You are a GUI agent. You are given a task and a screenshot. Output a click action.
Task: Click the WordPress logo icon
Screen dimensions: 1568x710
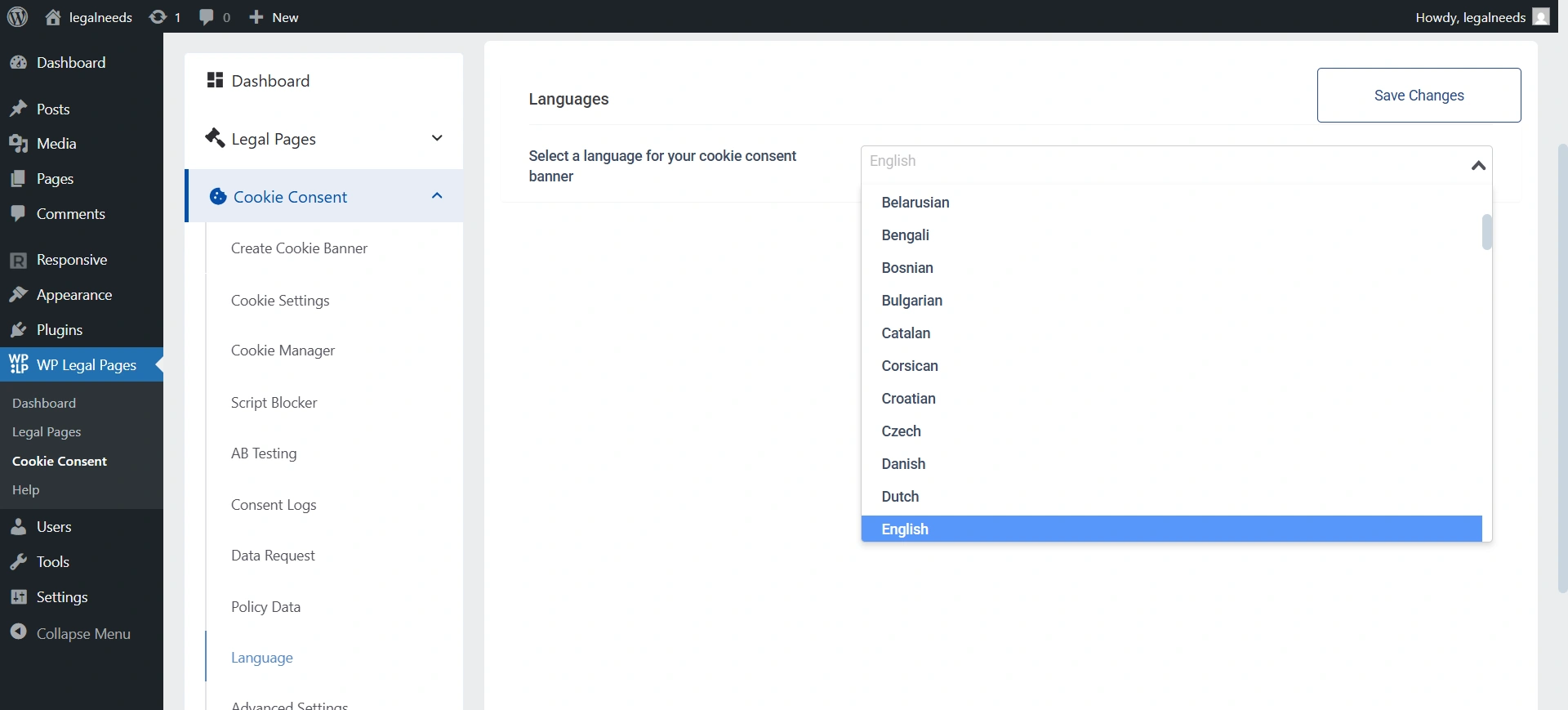pyautogui.click(x=18, y=17)
